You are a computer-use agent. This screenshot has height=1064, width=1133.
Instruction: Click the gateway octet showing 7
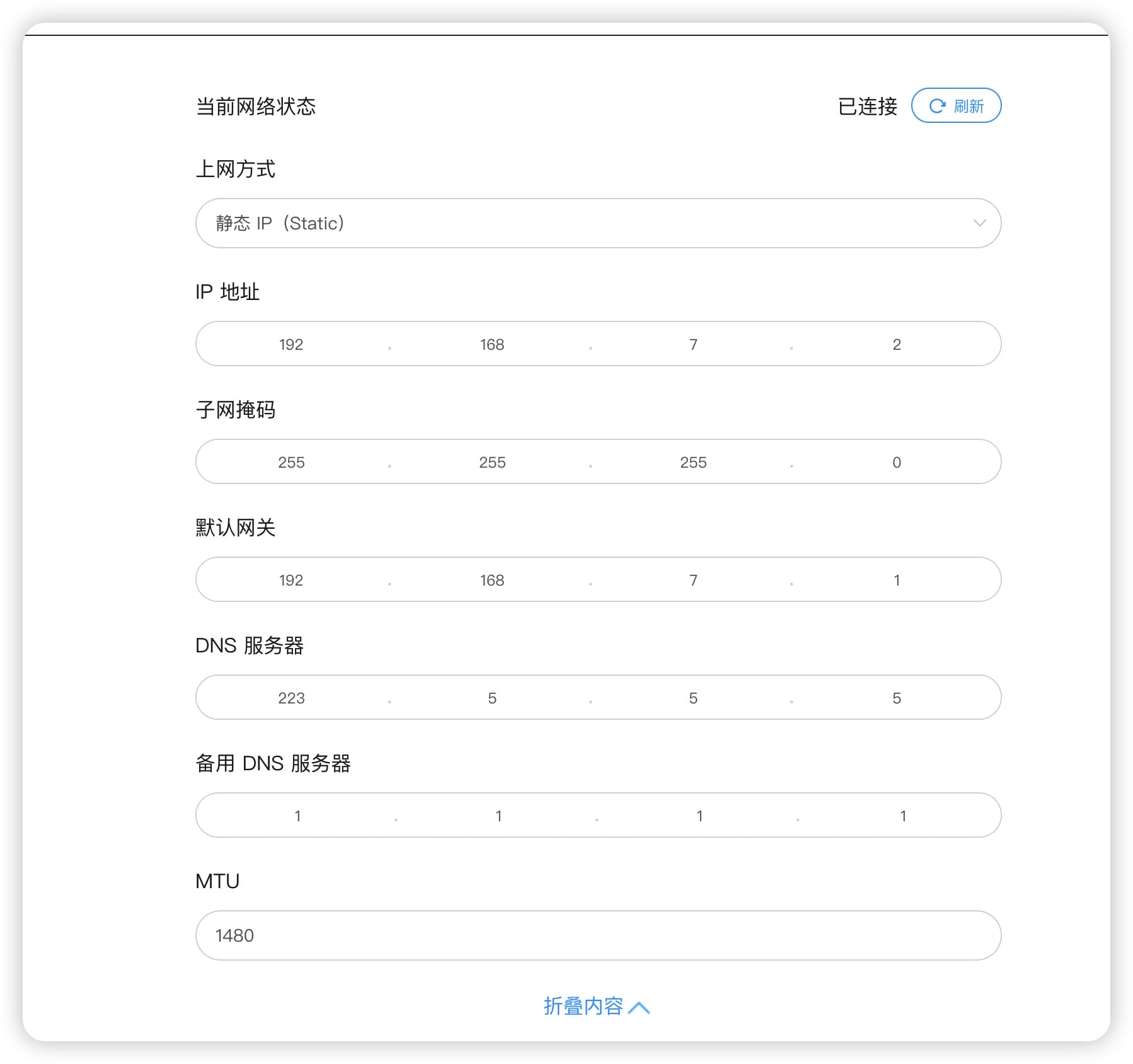(x=694, y=580)
